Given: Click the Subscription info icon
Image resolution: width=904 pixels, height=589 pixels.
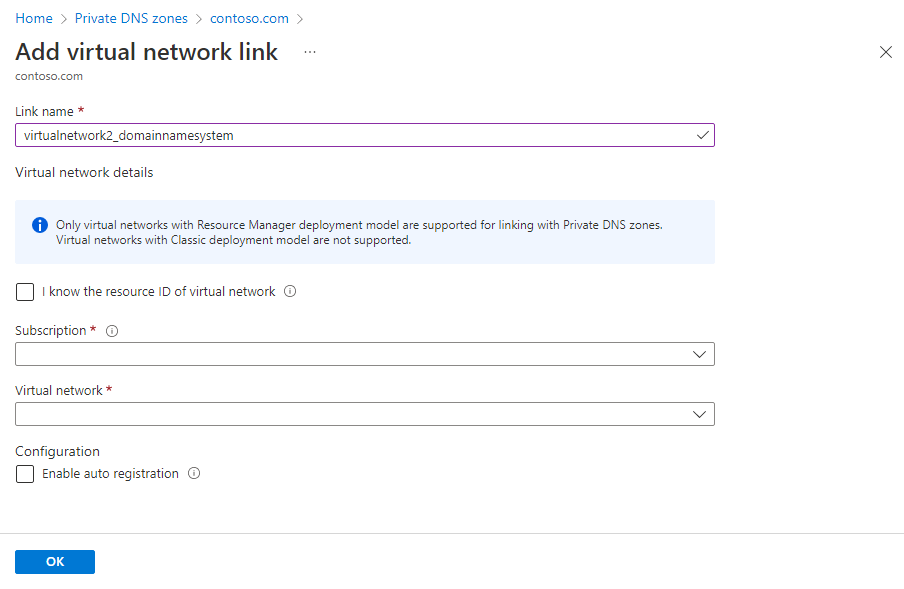Looking at the screenshot, I should tap(112, 331).
